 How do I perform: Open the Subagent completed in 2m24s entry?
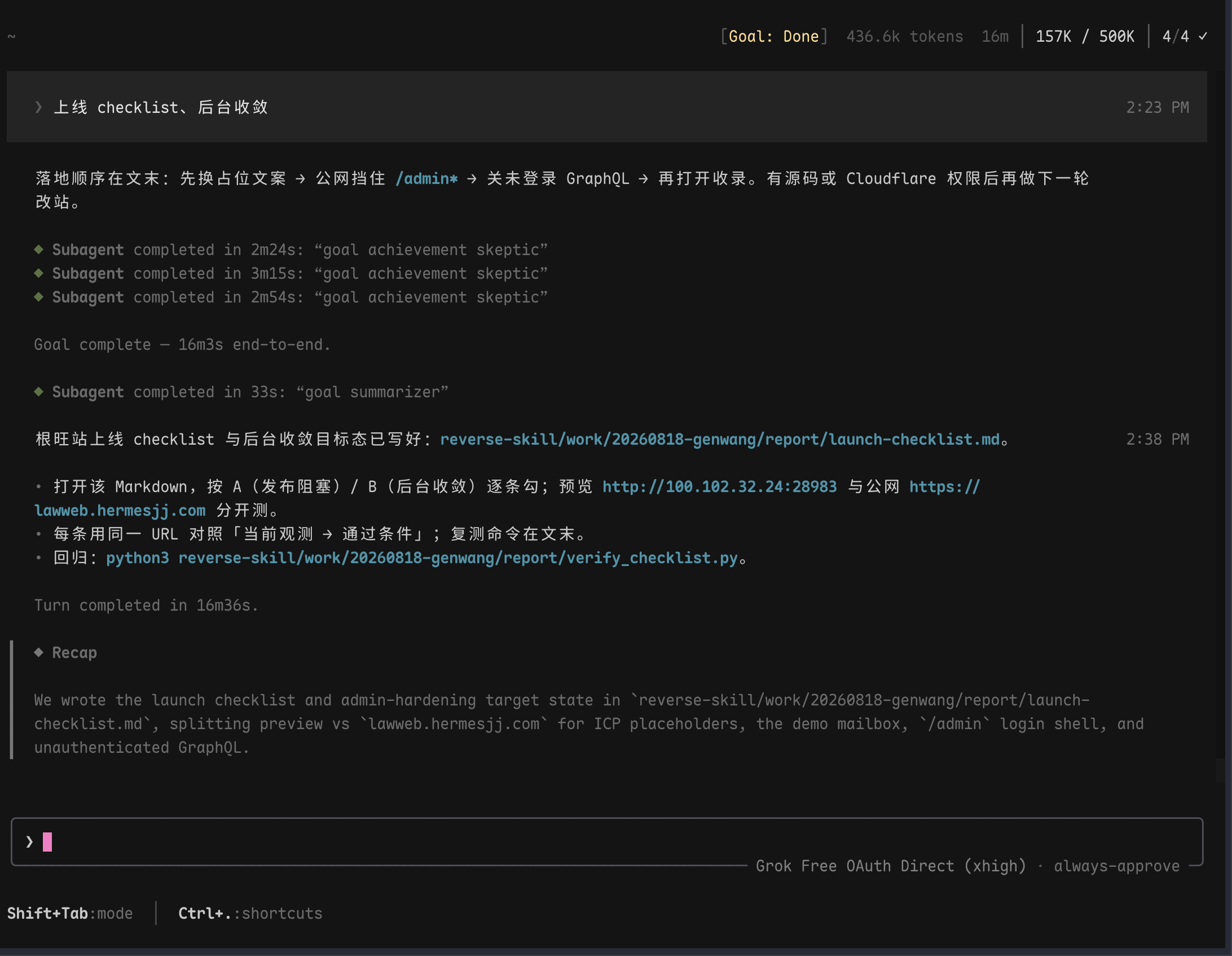click(300, 249)
